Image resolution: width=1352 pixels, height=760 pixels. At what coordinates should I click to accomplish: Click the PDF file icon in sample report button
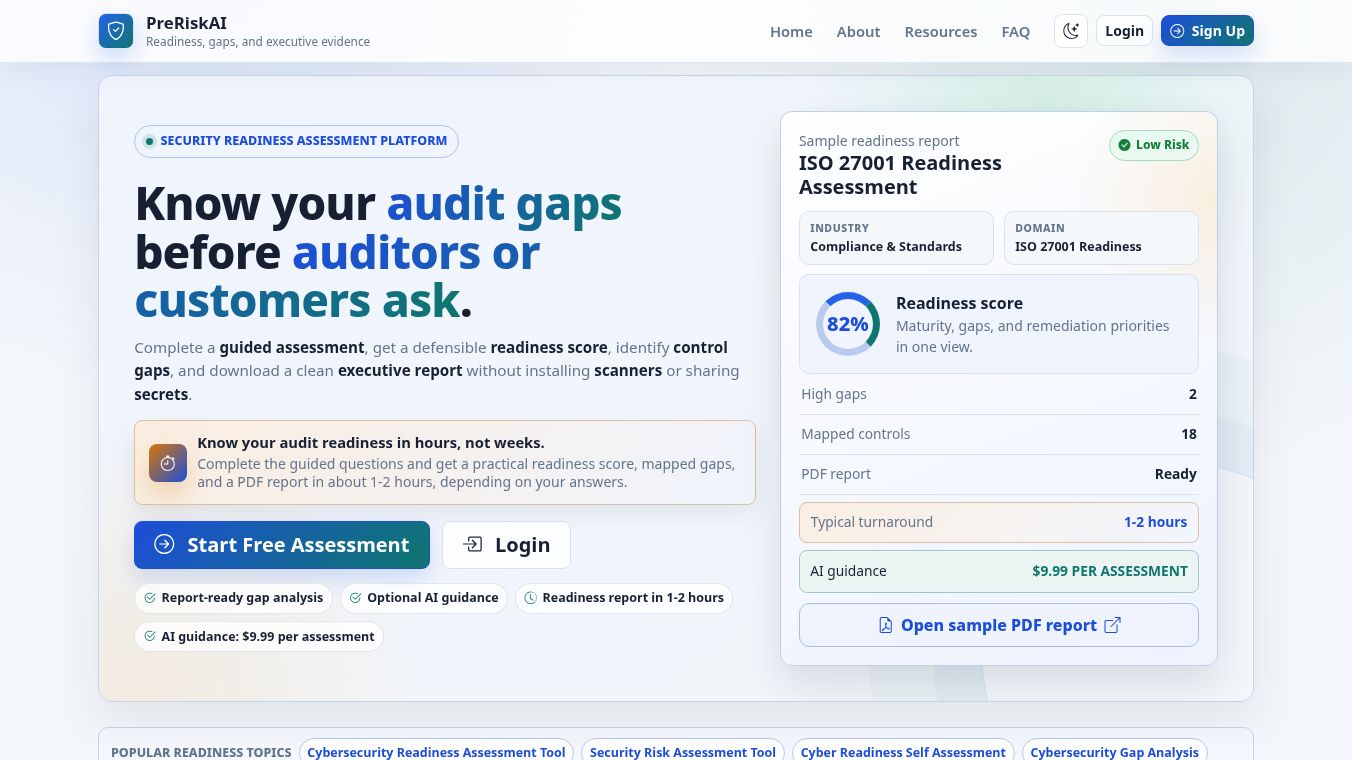885,625
